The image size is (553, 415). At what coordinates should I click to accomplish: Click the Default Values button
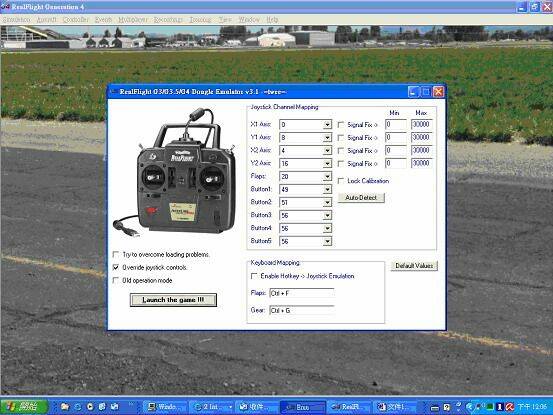(414, 266)
